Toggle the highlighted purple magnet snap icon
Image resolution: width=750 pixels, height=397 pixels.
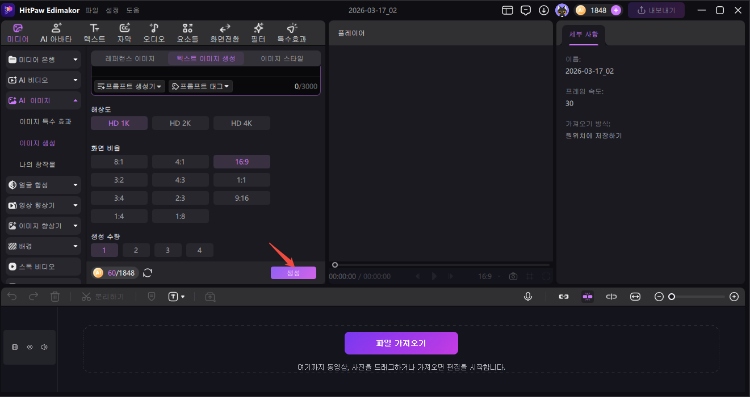587,297
